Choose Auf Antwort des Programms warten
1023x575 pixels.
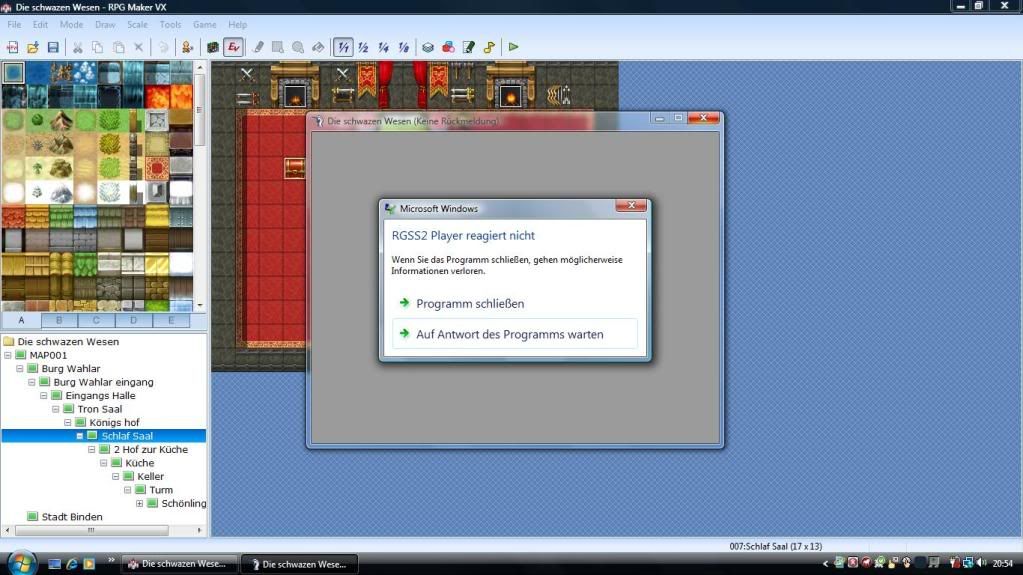[x=514, y=334]
